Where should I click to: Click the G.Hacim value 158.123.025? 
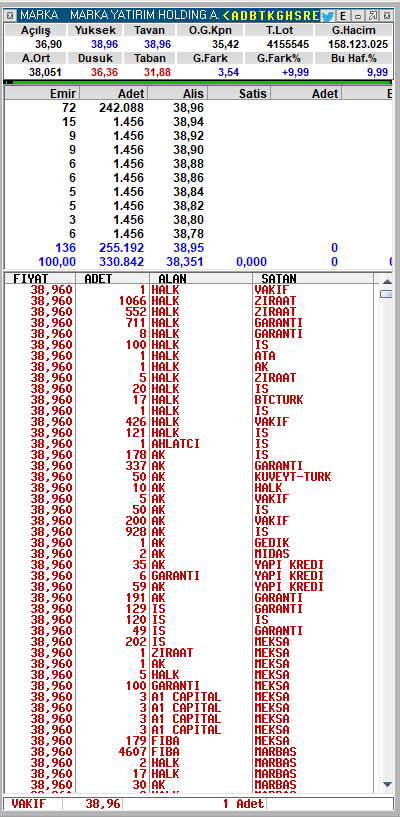[x=358, y=44]
